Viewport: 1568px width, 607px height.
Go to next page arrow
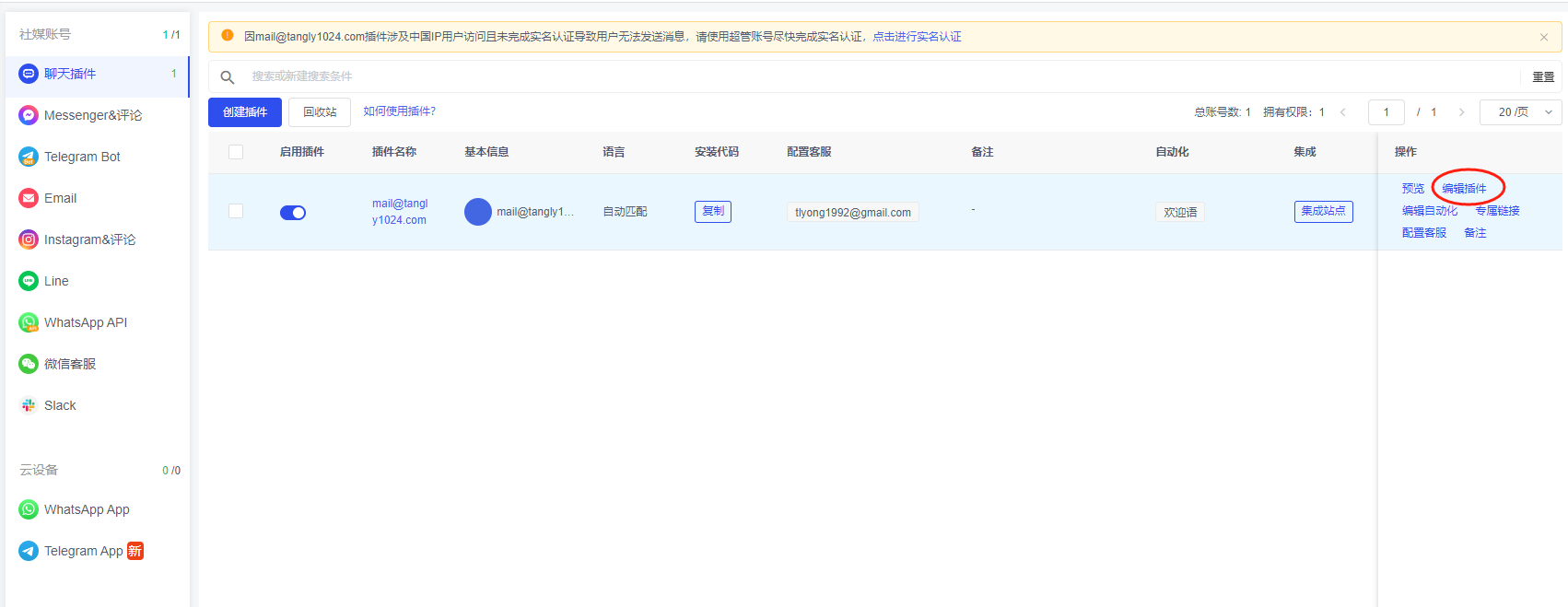coord(1461,112)
